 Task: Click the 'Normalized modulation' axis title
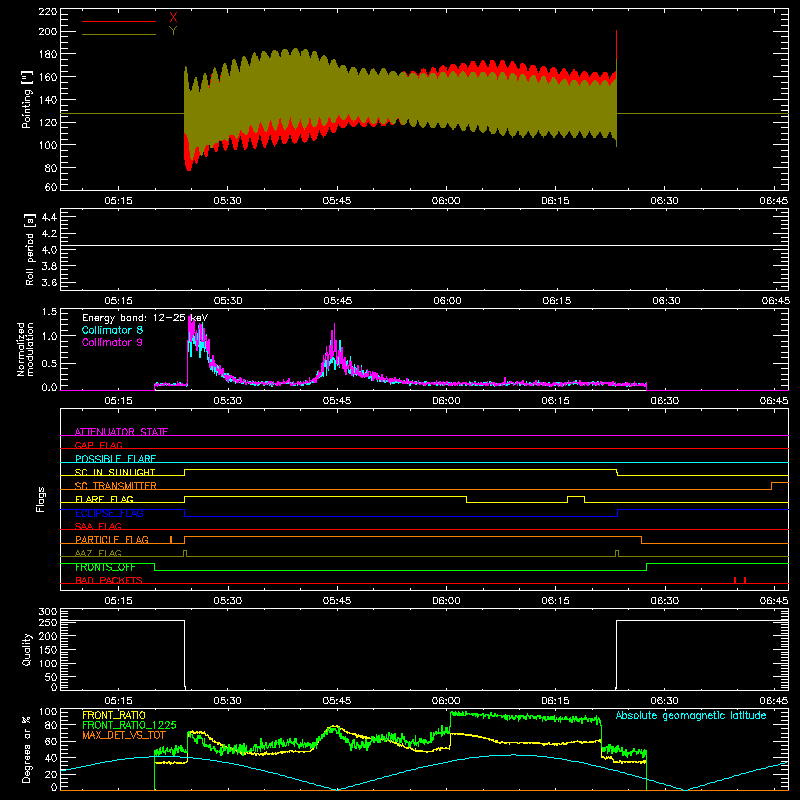pyautogui.click(x=25, y=349)
